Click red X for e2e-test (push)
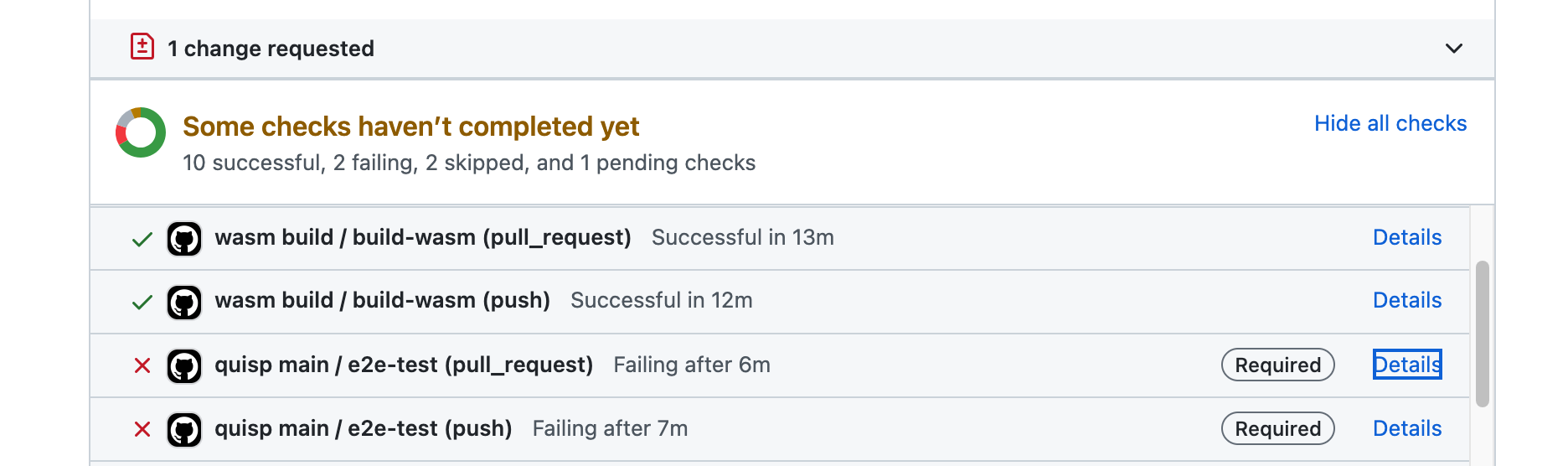Image resolution: width=1568 pixels, height=466 pixels. pos(142,429)
